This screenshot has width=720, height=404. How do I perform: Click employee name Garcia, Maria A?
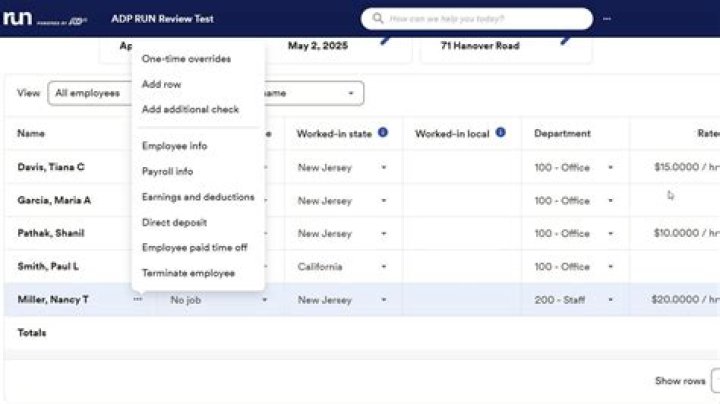[x=54, y=200]
